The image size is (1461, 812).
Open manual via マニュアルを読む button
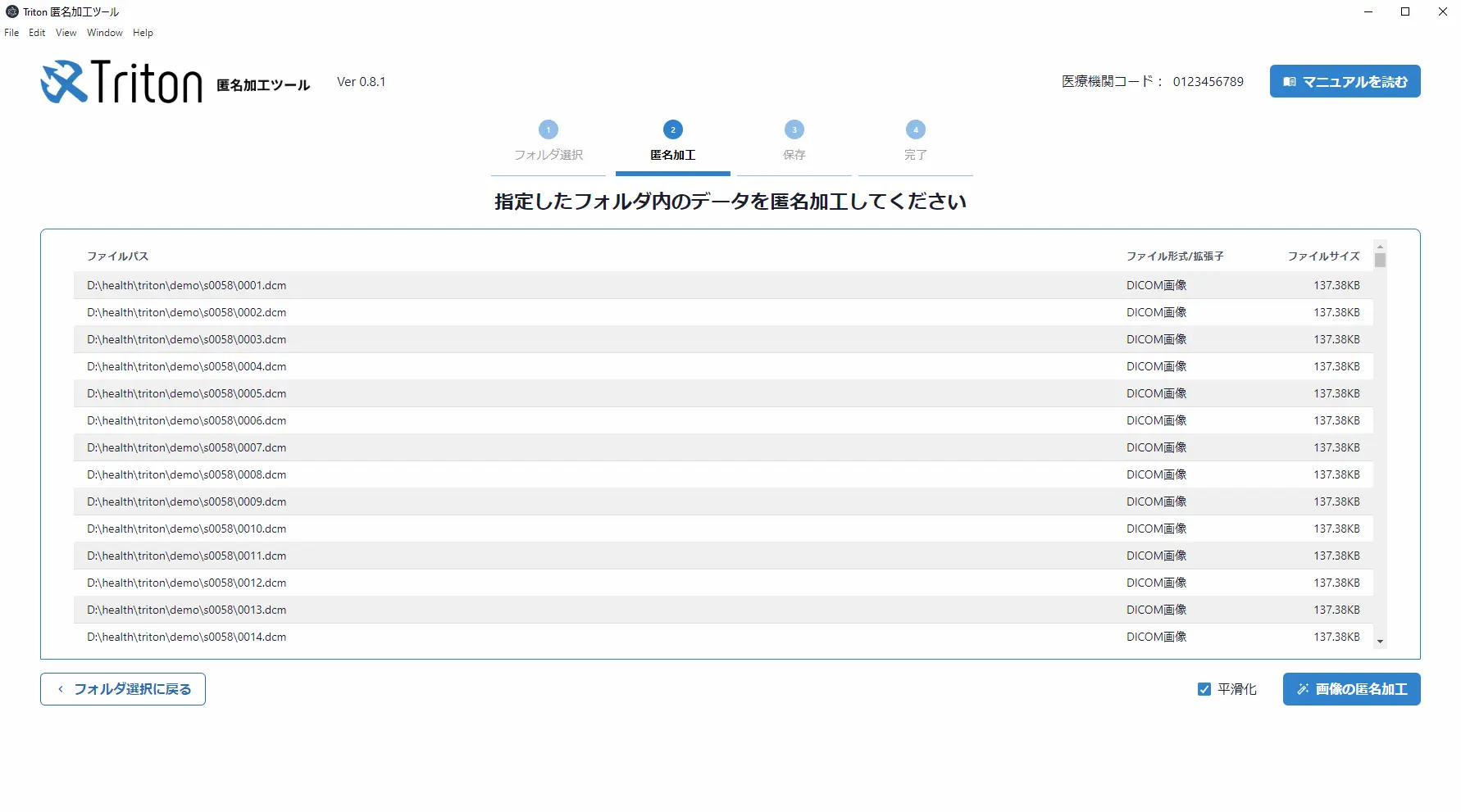click(1345, 81)
